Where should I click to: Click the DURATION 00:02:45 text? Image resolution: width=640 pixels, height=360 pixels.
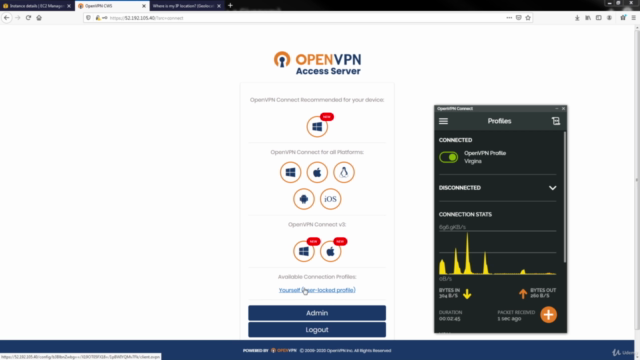[x=450, y=316]
